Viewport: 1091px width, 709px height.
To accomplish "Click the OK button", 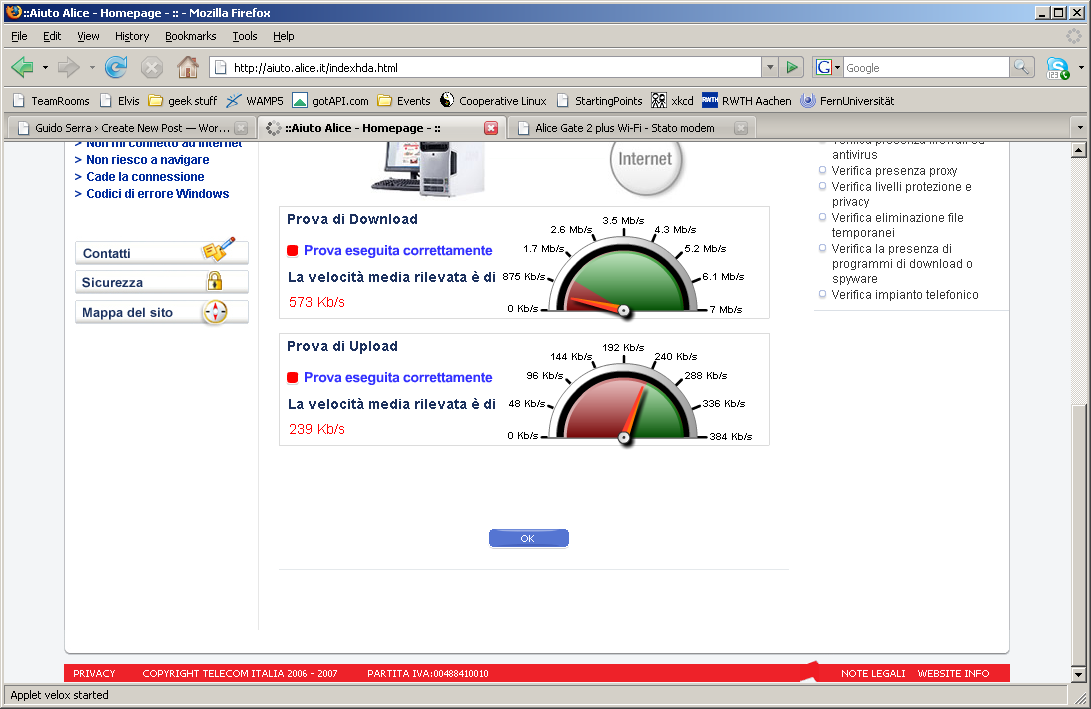I will [x=528, y=538].
